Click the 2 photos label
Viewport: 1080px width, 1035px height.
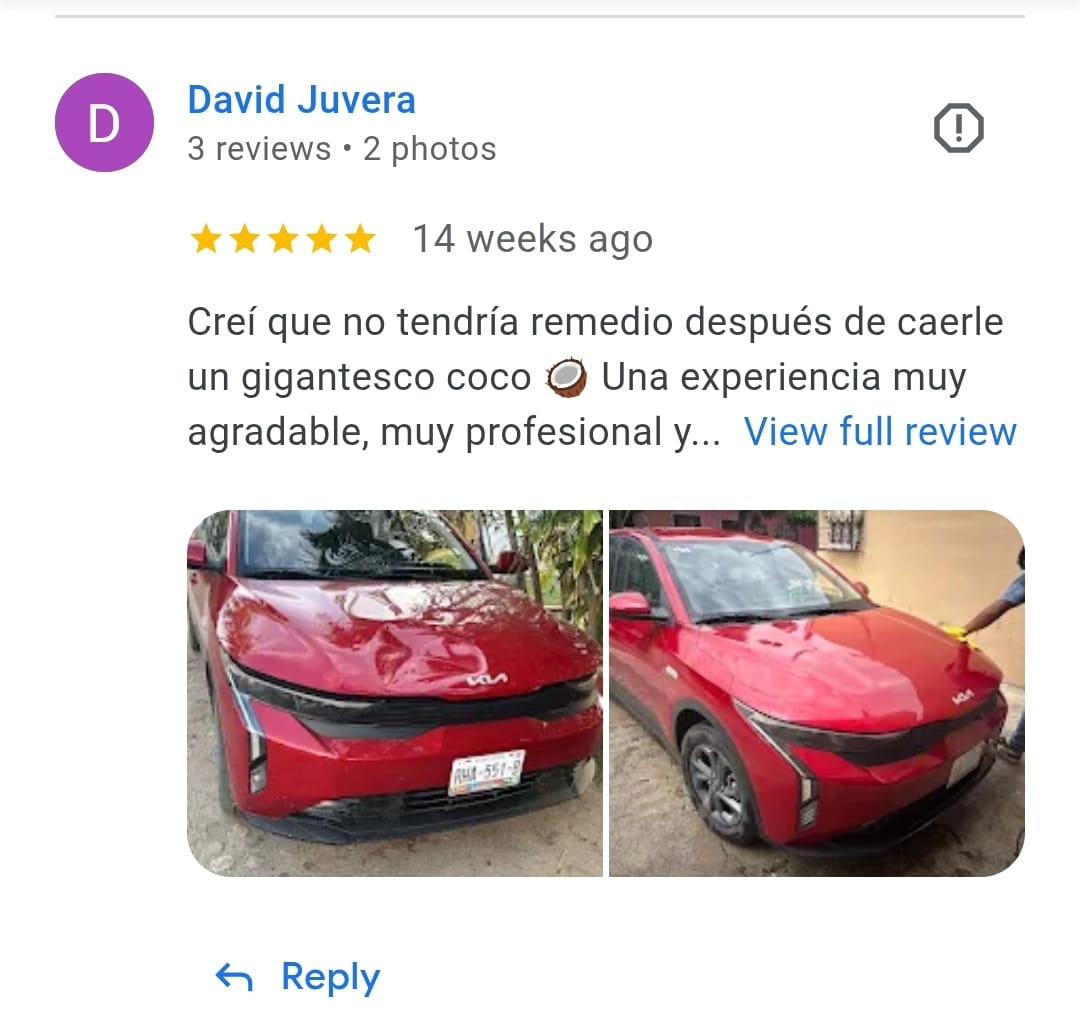coord(430,149)
